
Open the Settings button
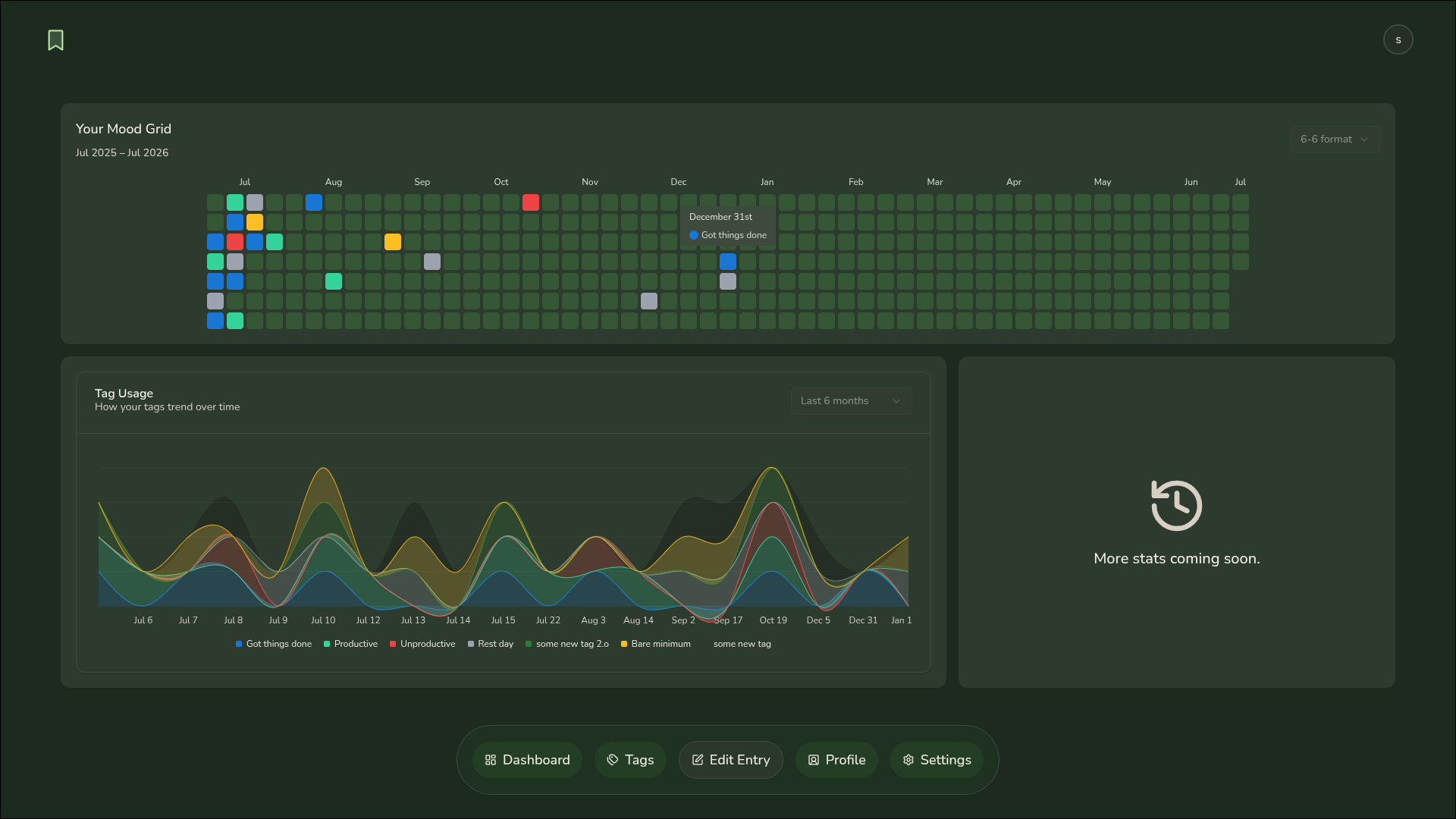(x=937, y=760)
